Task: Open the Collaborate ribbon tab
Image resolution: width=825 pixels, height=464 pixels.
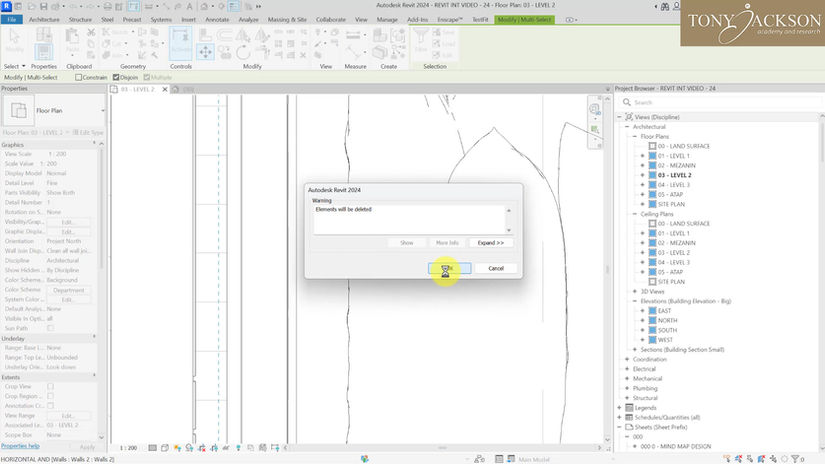Action: point(330,20)
